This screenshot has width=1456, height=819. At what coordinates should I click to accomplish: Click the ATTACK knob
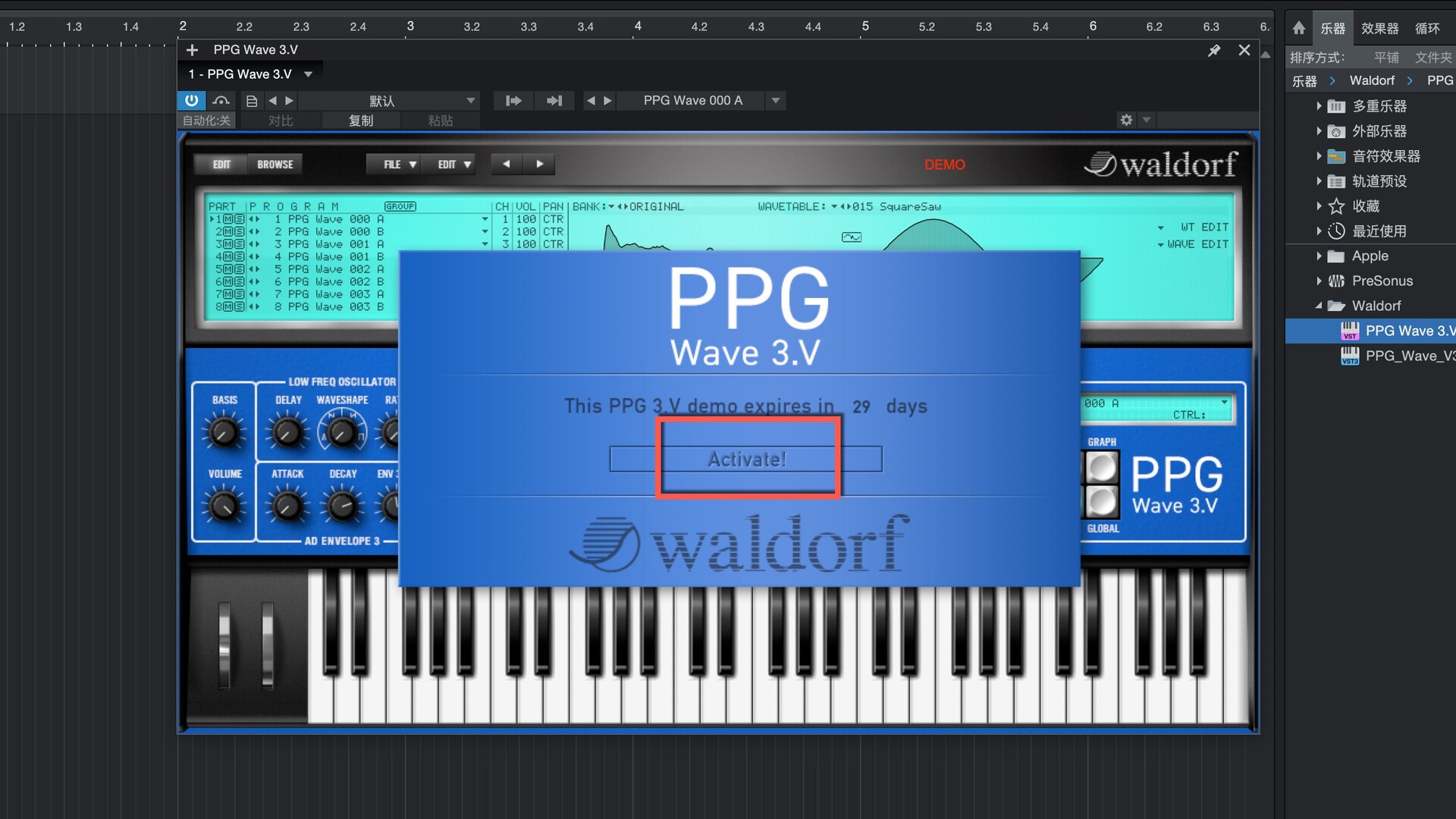[x=287, y=506]
